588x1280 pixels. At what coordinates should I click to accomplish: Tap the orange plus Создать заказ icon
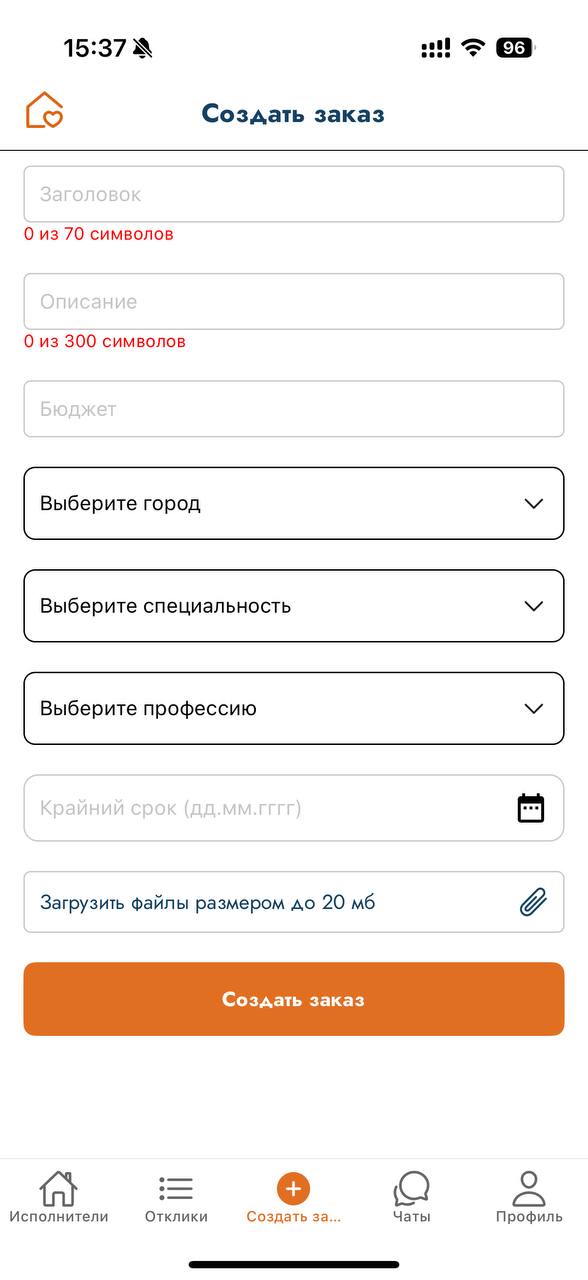click(293, 1188)
